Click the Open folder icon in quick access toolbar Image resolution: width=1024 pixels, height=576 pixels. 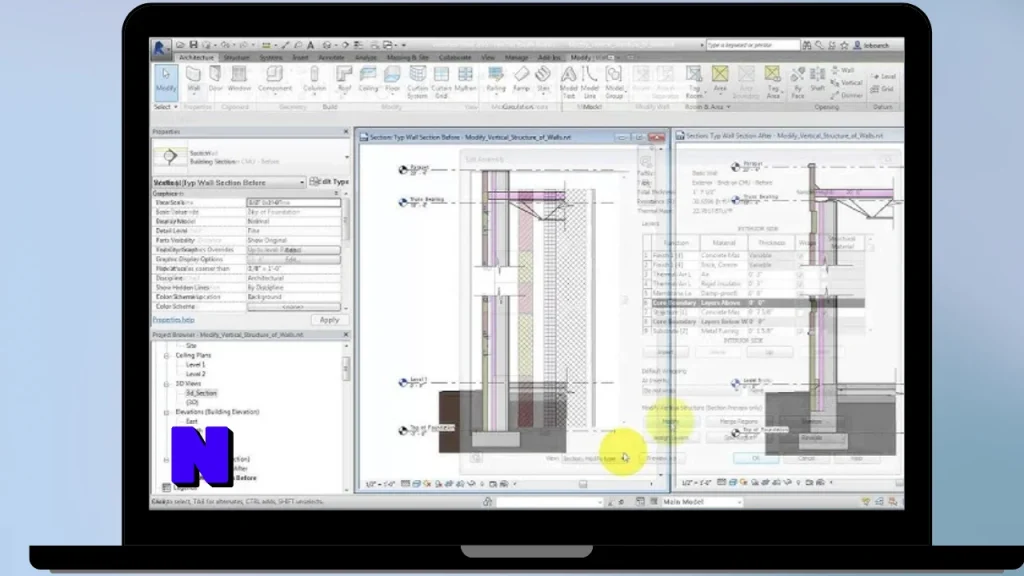[180, 45]
